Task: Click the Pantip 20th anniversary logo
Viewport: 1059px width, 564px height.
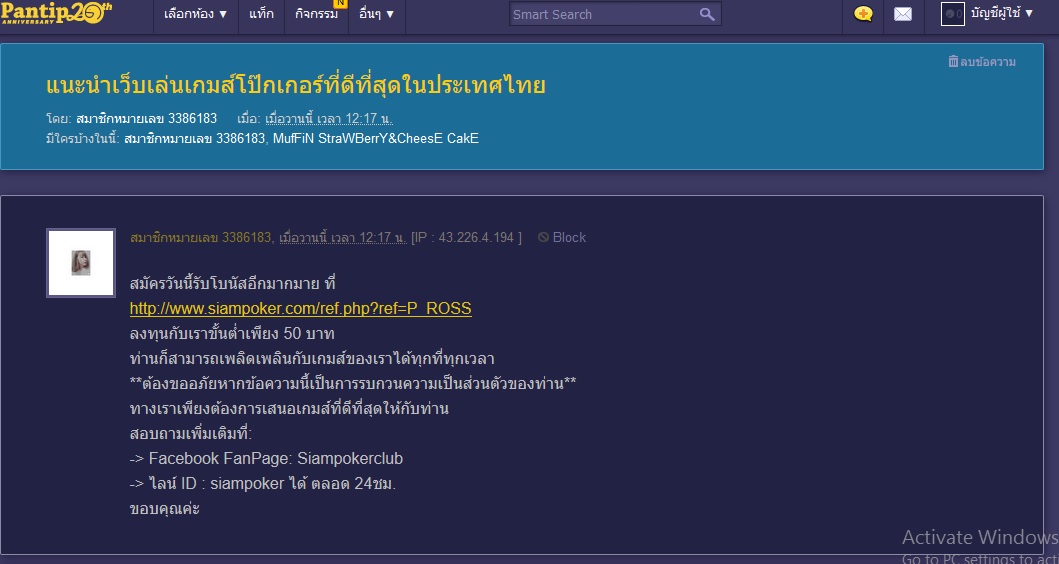Action: pos(56,13)
